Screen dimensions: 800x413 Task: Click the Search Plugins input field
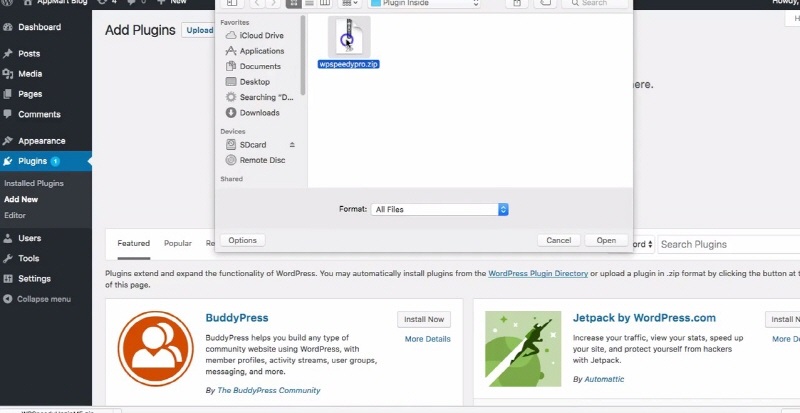click(729, 245)
